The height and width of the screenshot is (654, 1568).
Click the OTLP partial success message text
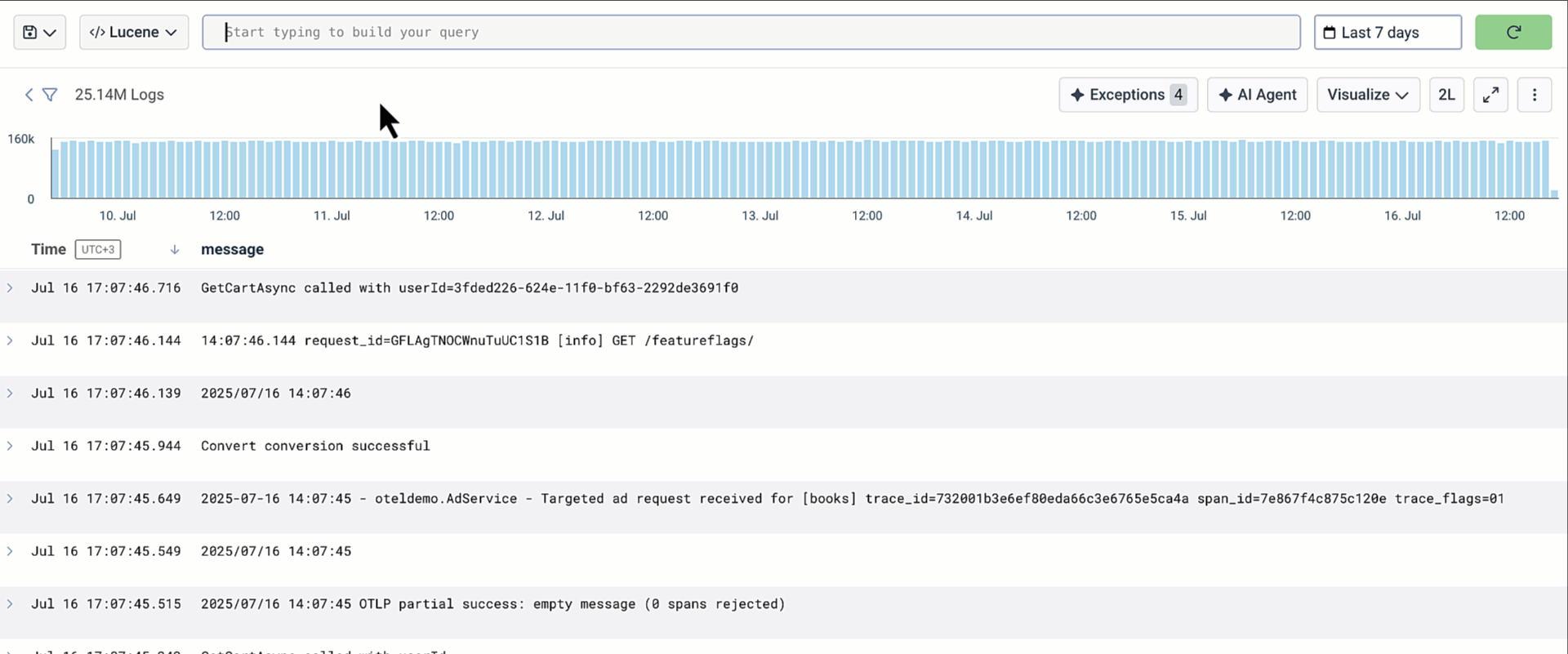point(492,604)
